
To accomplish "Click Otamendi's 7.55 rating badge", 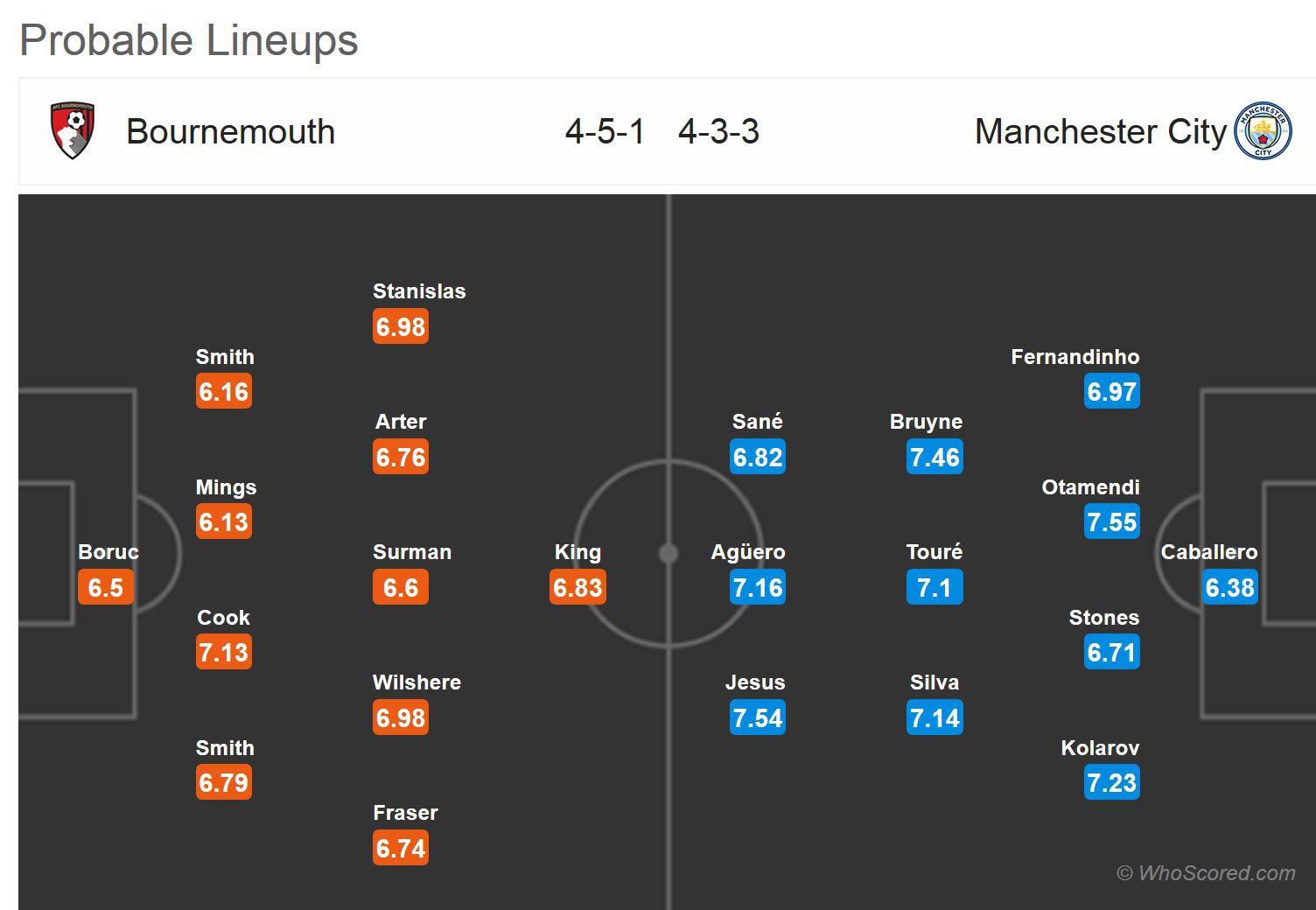I will (x=1111, y=522).
